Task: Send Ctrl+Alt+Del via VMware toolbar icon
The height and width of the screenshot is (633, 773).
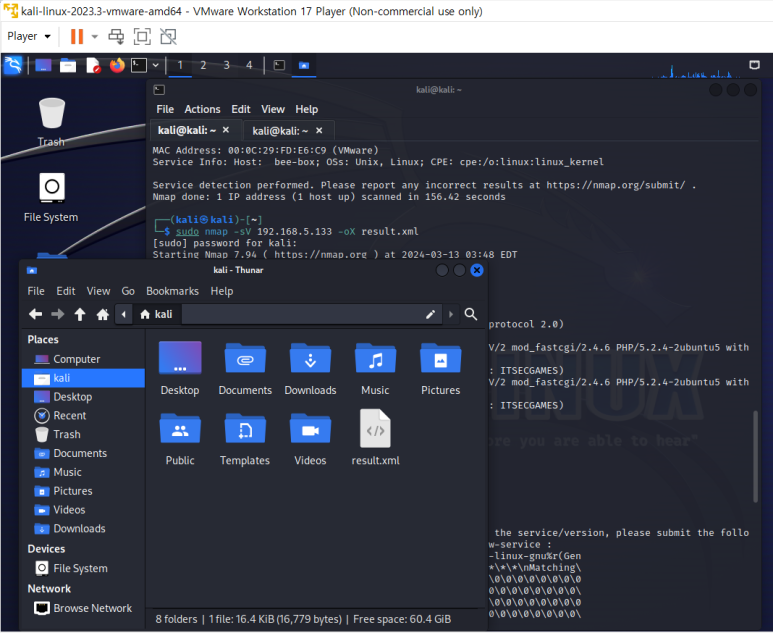Action: point(116,36)
